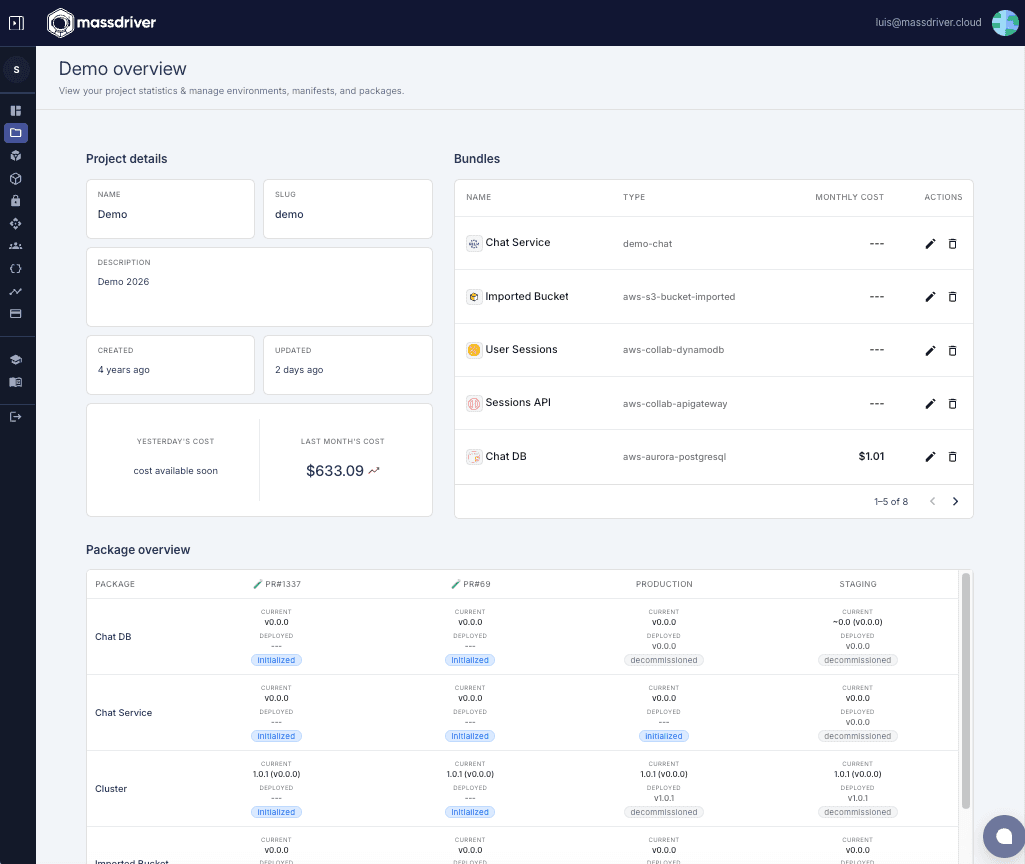This screenshot has height=864, width=1025.
Task: Click the initialized status badge for Chat Service
Action: tap(663, 736)
